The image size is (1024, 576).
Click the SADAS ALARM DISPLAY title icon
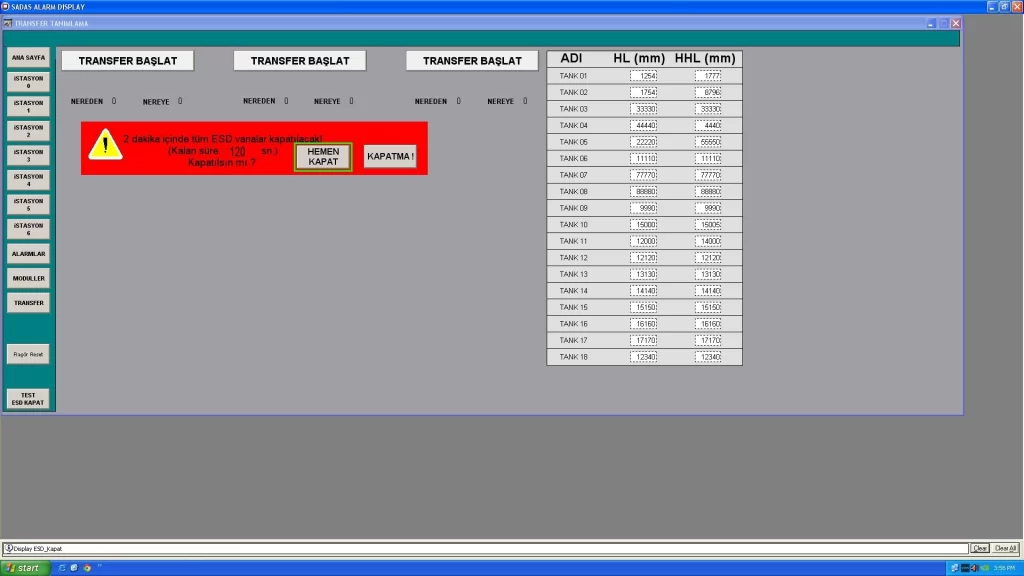[x=5, y=6]
